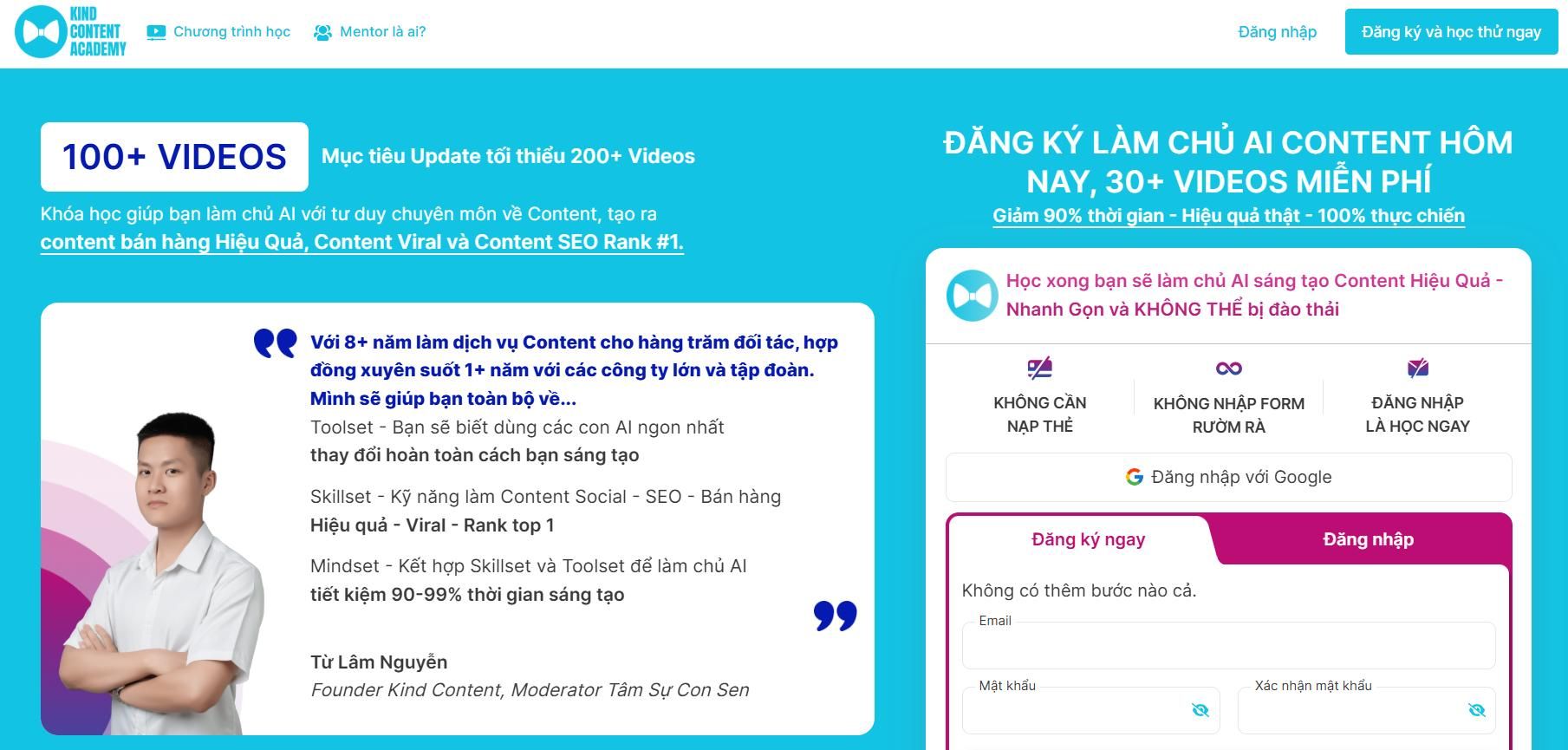The height and width of the screenshot is (750, 1568).
Task: Click KHÔNG CẦN NẠP THẺ label
Action: click(x=1039, y=414)
